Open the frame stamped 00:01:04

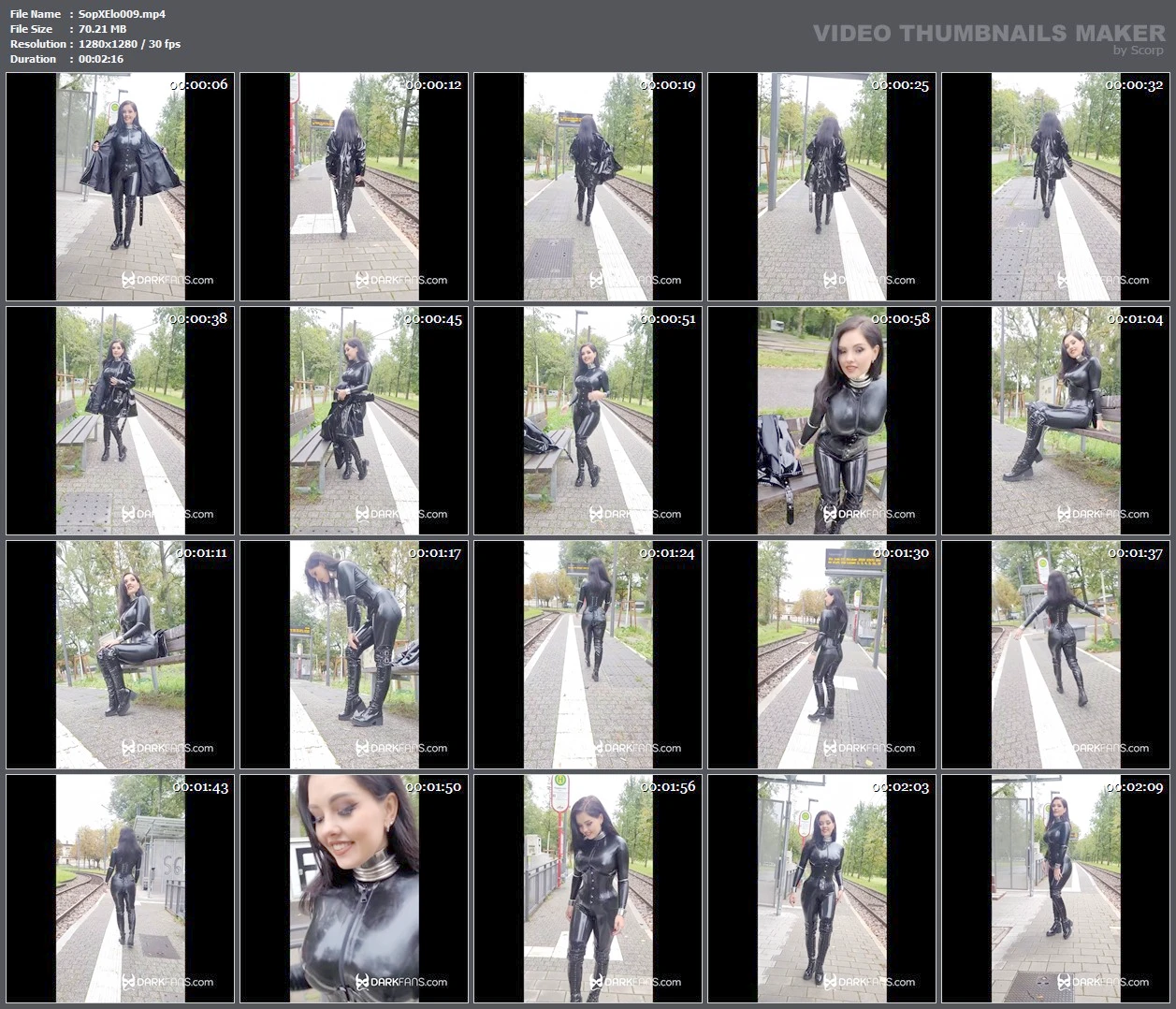[1055, 420]
